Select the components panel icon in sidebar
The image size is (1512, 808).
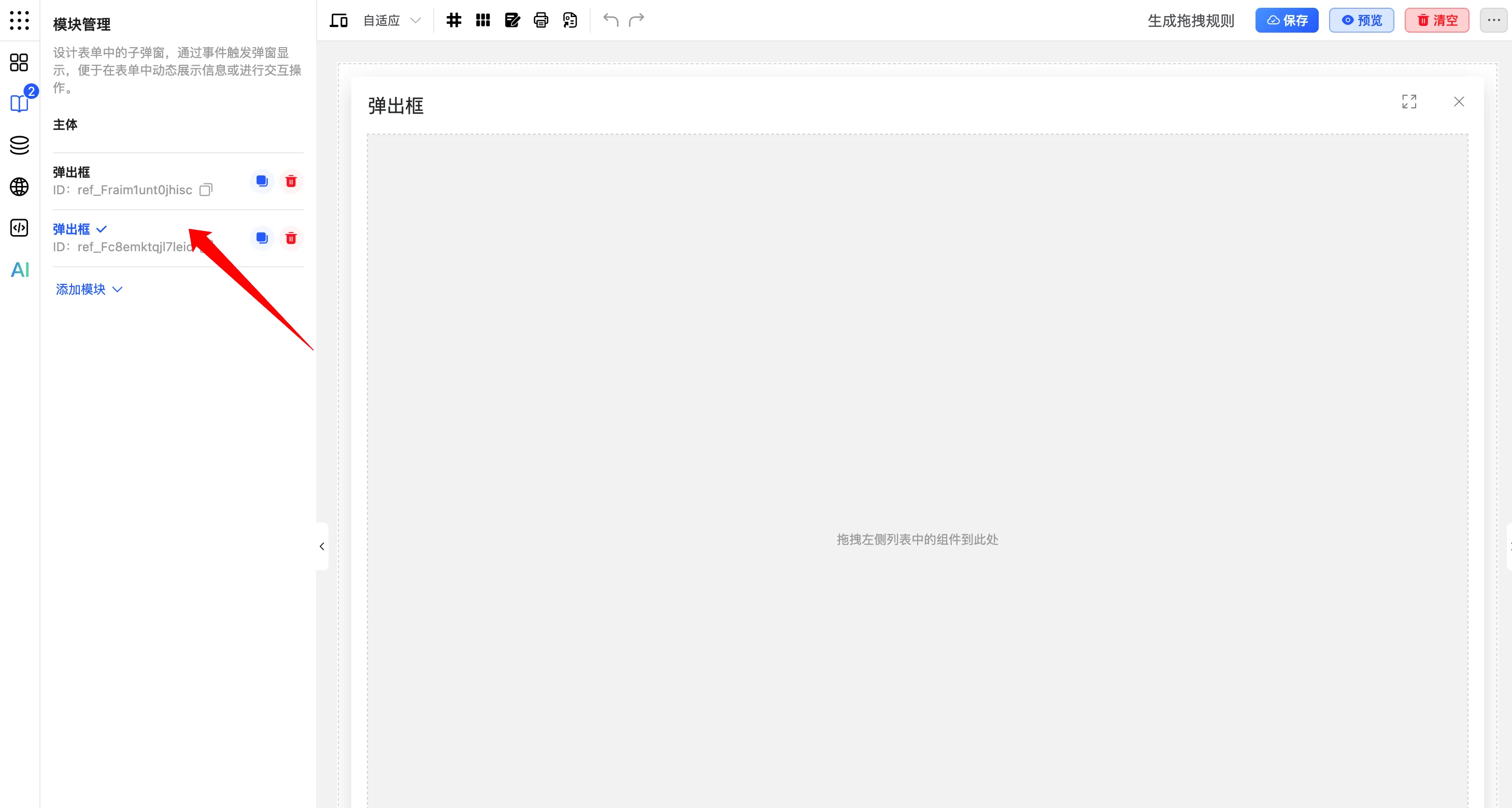click(18, 62)
